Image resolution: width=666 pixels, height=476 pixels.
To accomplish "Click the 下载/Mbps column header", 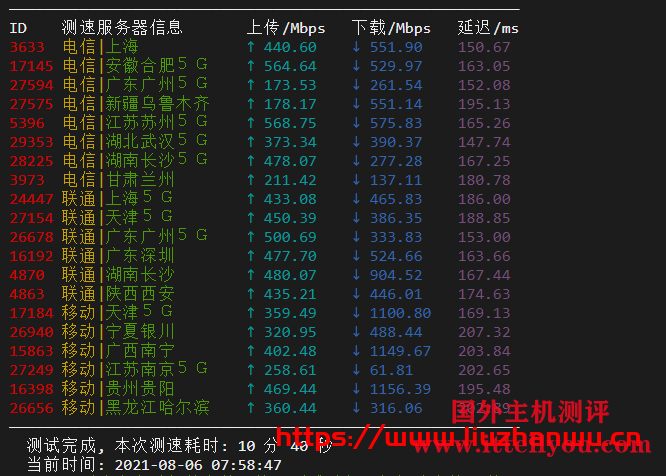I will click(x=392, y=28).
